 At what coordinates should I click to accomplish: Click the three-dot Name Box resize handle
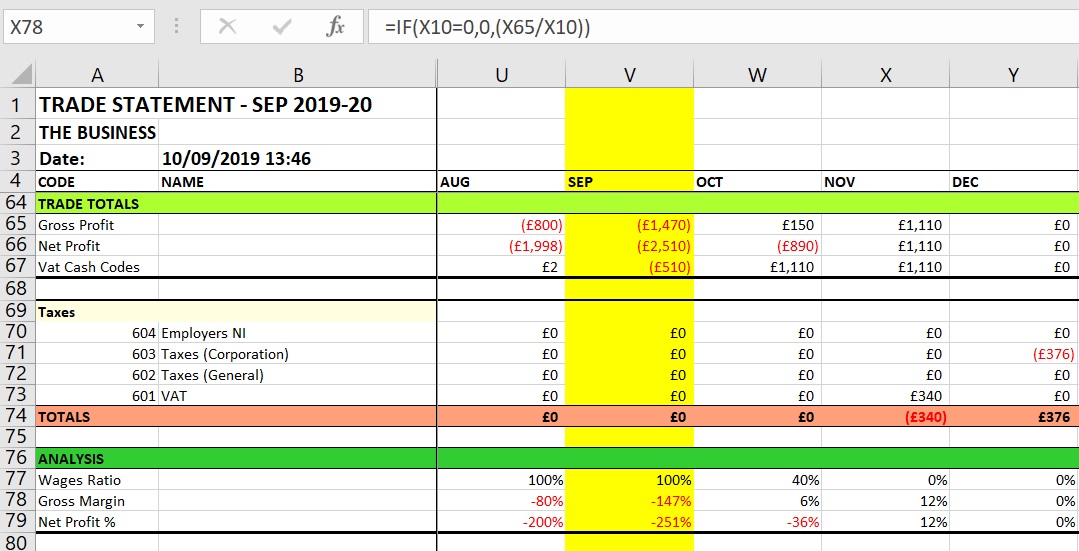[x=177, y=27]
